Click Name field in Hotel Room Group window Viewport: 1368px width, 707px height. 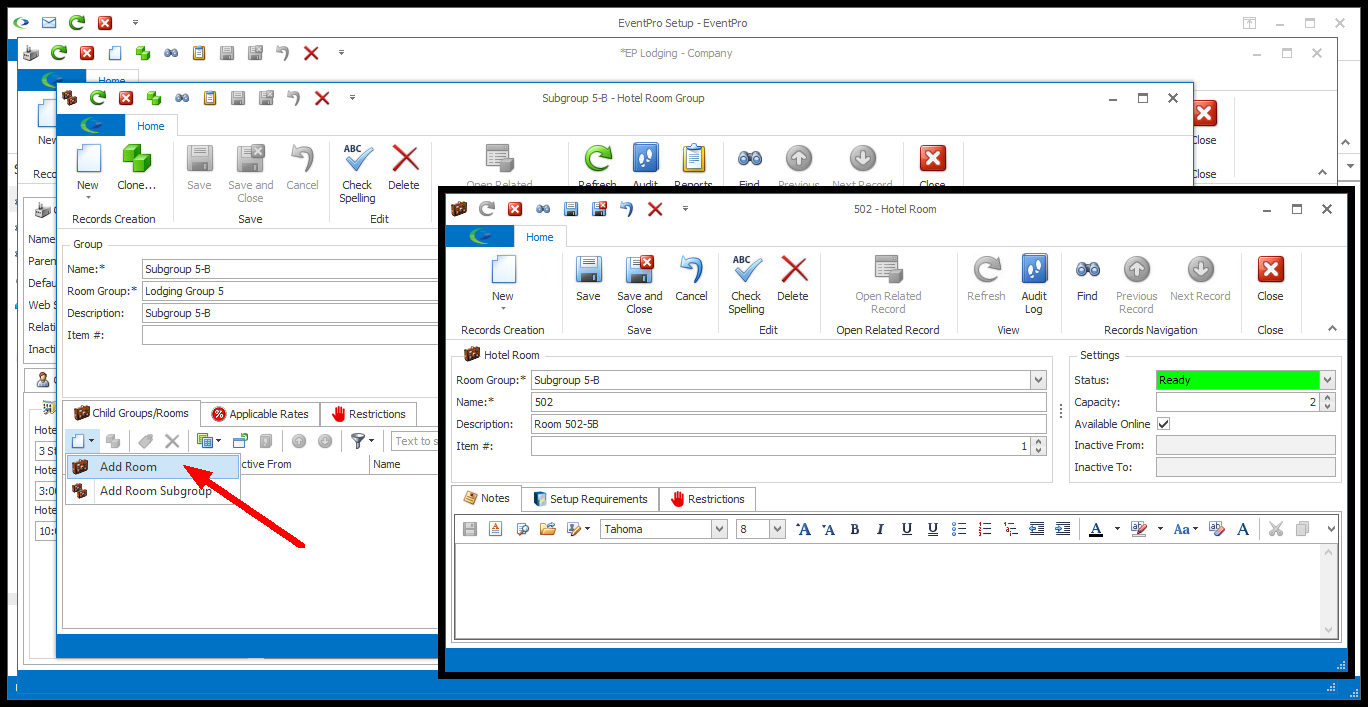[x=290, y=269]
